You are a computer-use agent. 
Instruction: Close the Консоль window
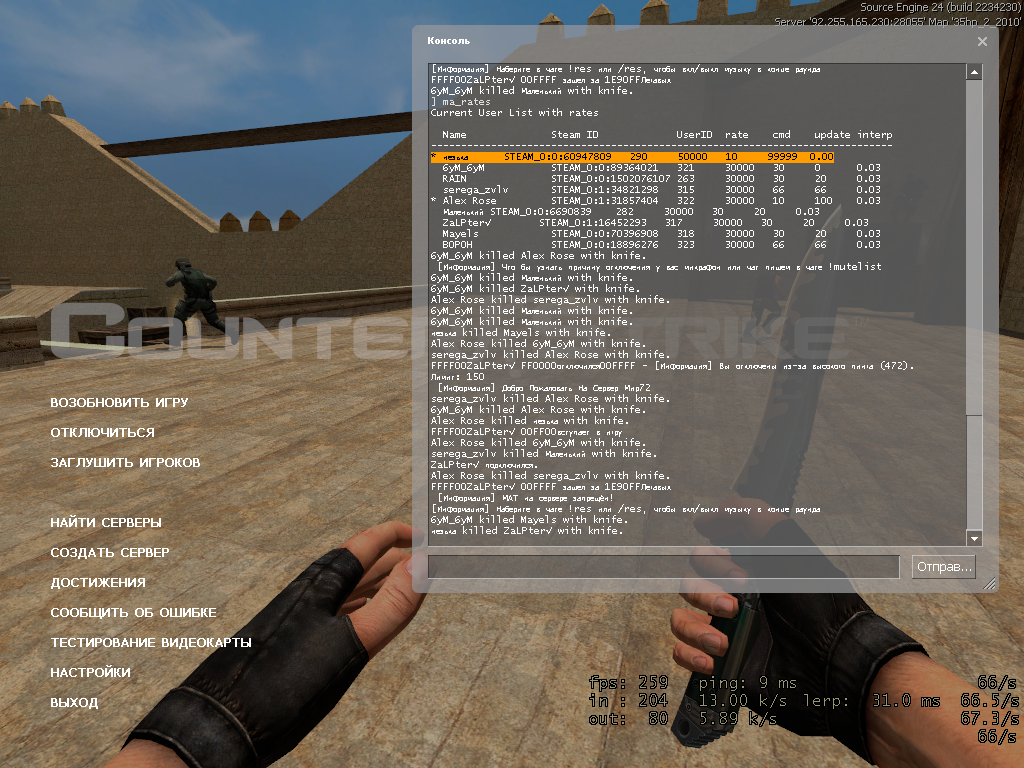[982, 41]
